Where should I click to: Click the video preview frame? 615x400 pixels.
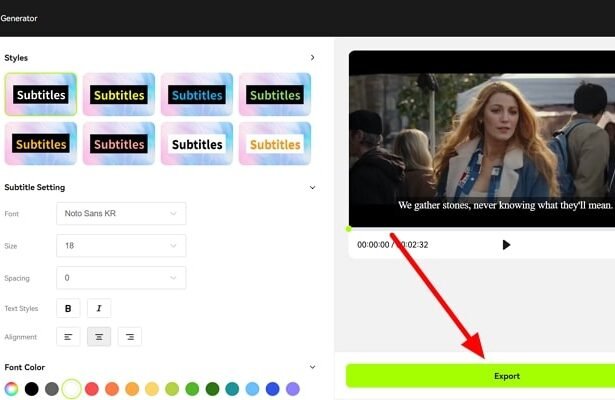click(x=482, y=139)
